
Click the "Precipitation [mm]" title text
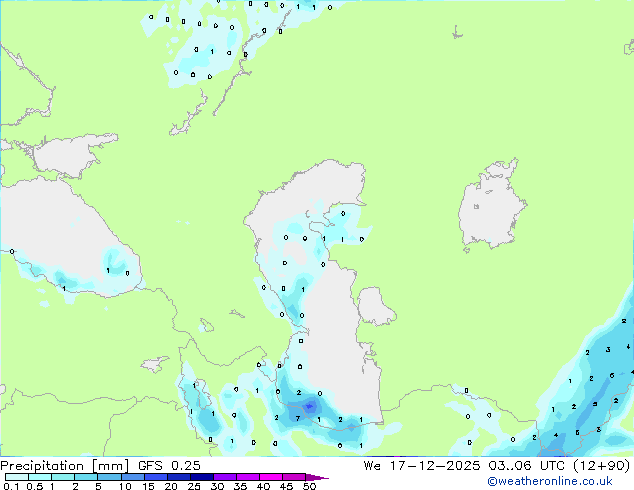pos(65,466)
